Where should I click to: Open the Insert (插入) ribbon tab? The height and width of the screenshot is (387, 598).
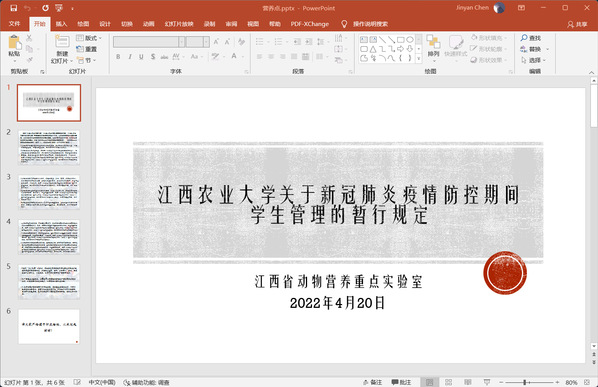[x=61, y=24]
